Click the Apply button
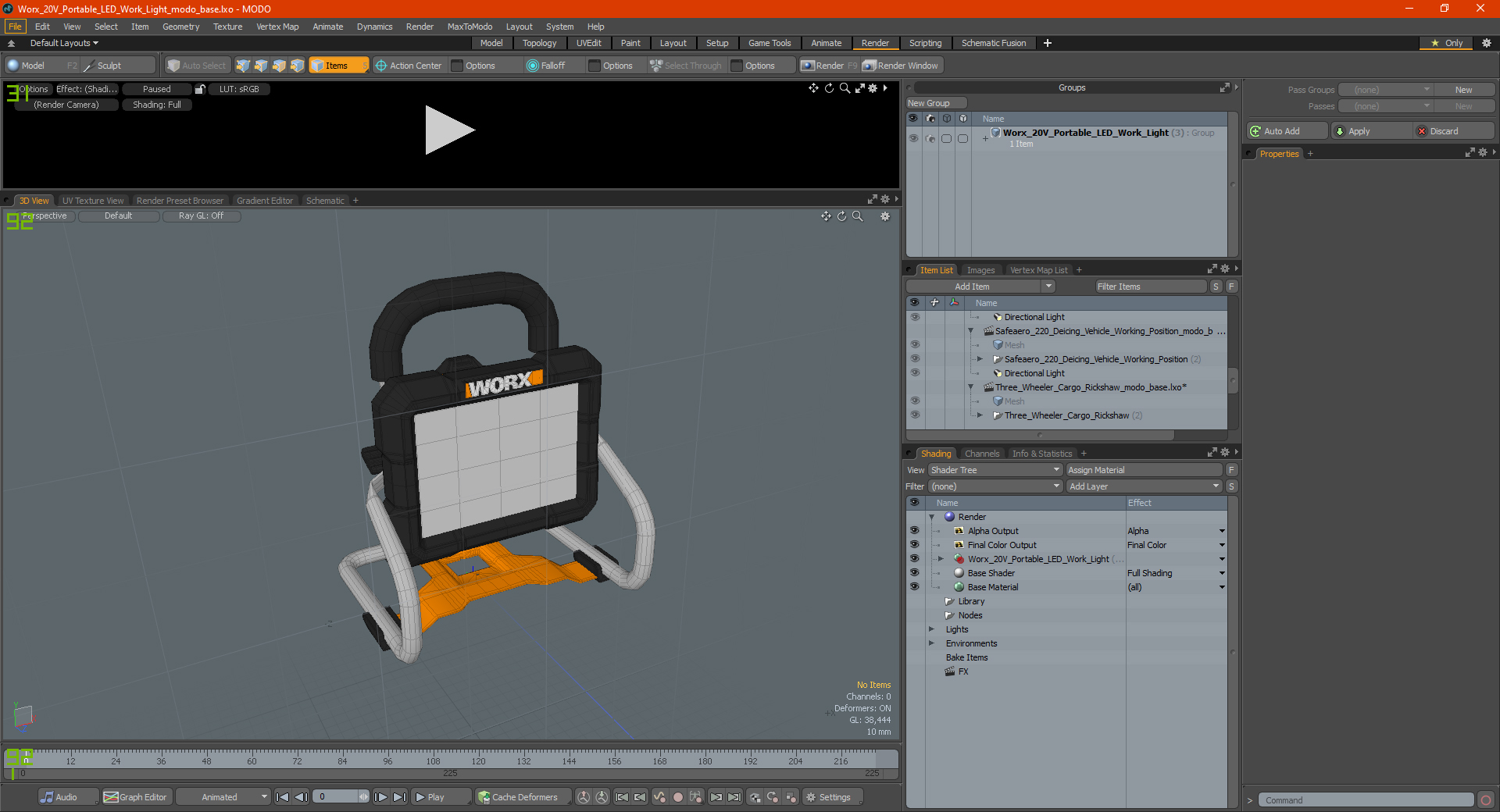 coord(1372,131)
